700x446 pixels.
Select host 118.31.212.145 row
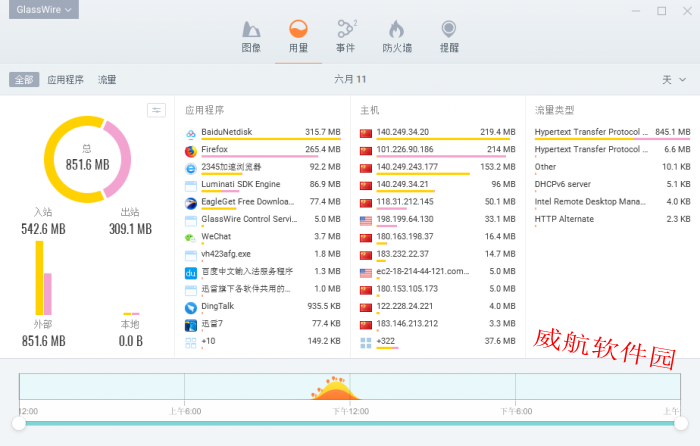click(438, 203)
